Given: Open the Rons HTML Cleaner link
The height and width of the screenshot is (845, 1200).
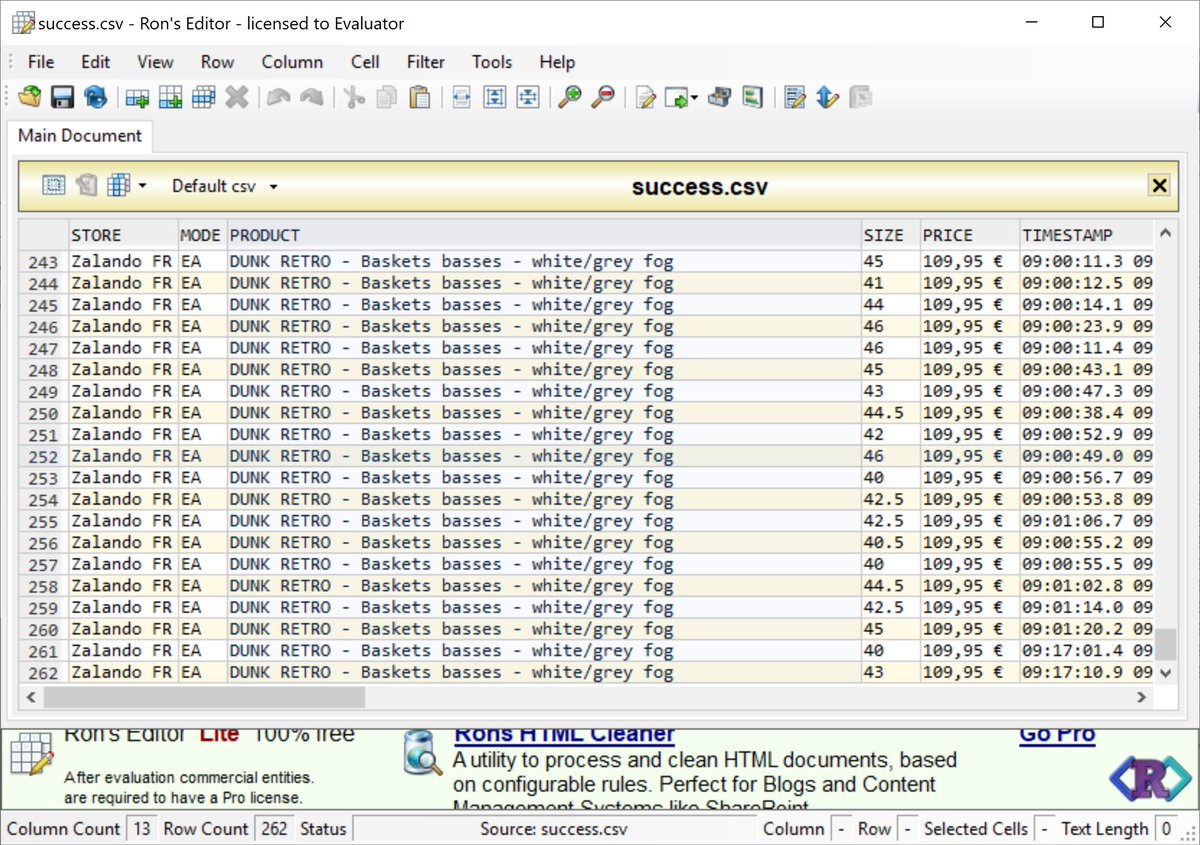Looking at the screenshot, I should 564,735.
